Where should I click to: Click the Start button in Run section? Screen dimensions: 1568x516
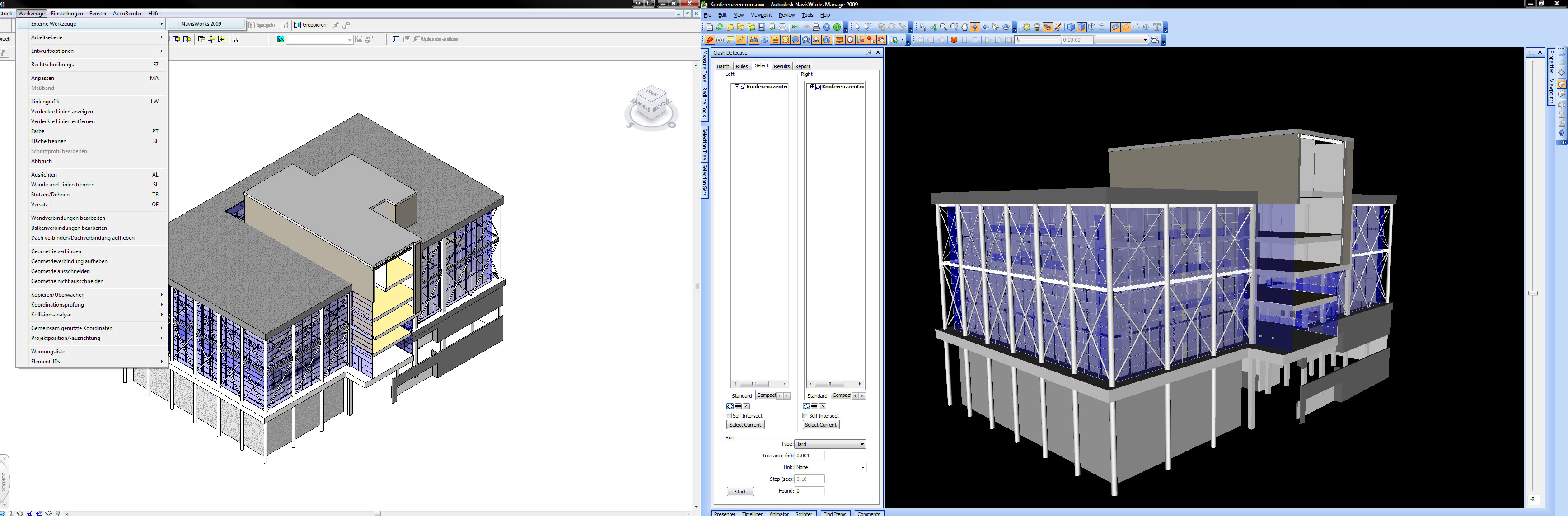tap(740, 492)
